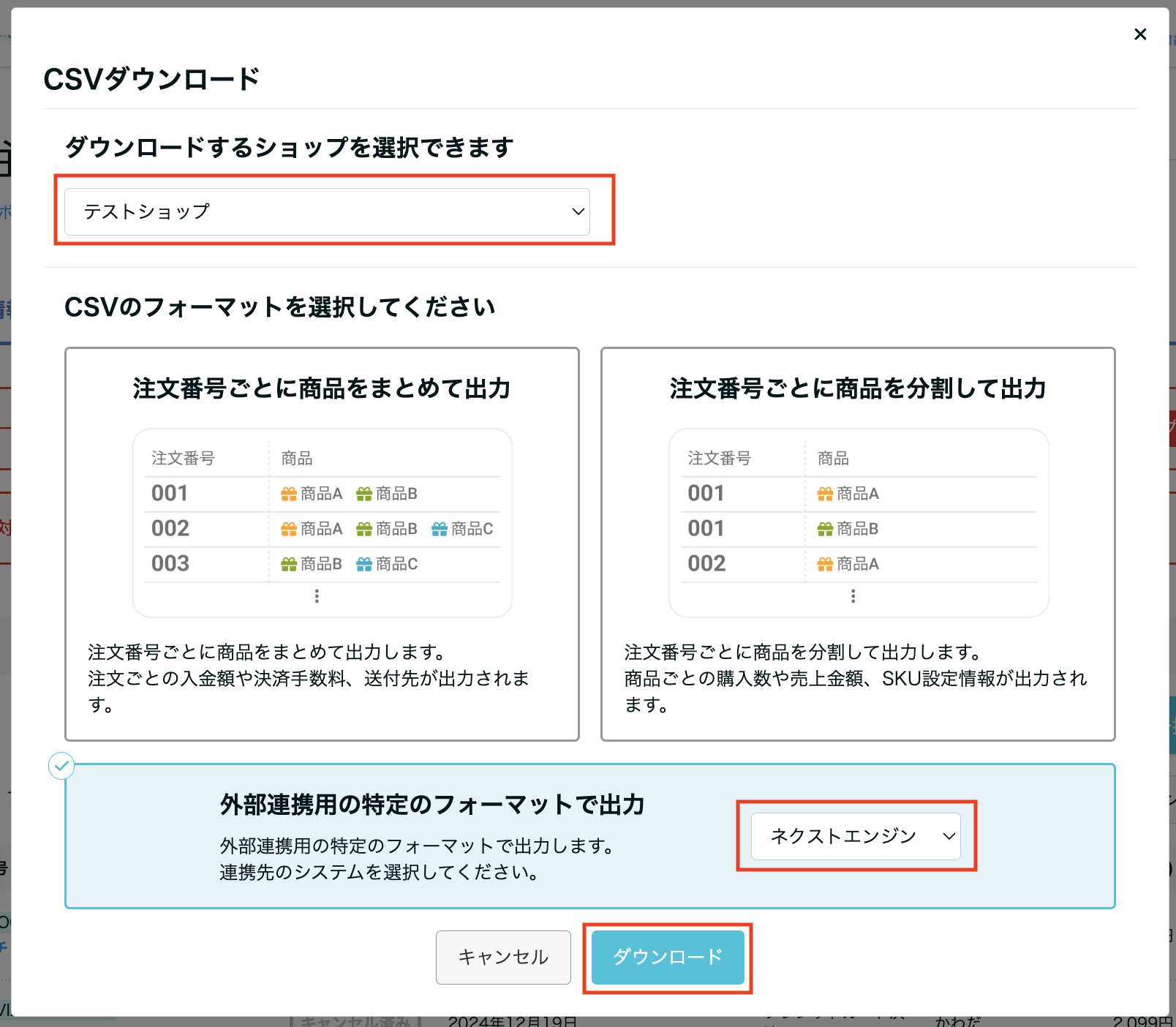Click the vertical ellipsis under right preview table
This screenshot has width=1176, height=1027.
coord(853,597)
